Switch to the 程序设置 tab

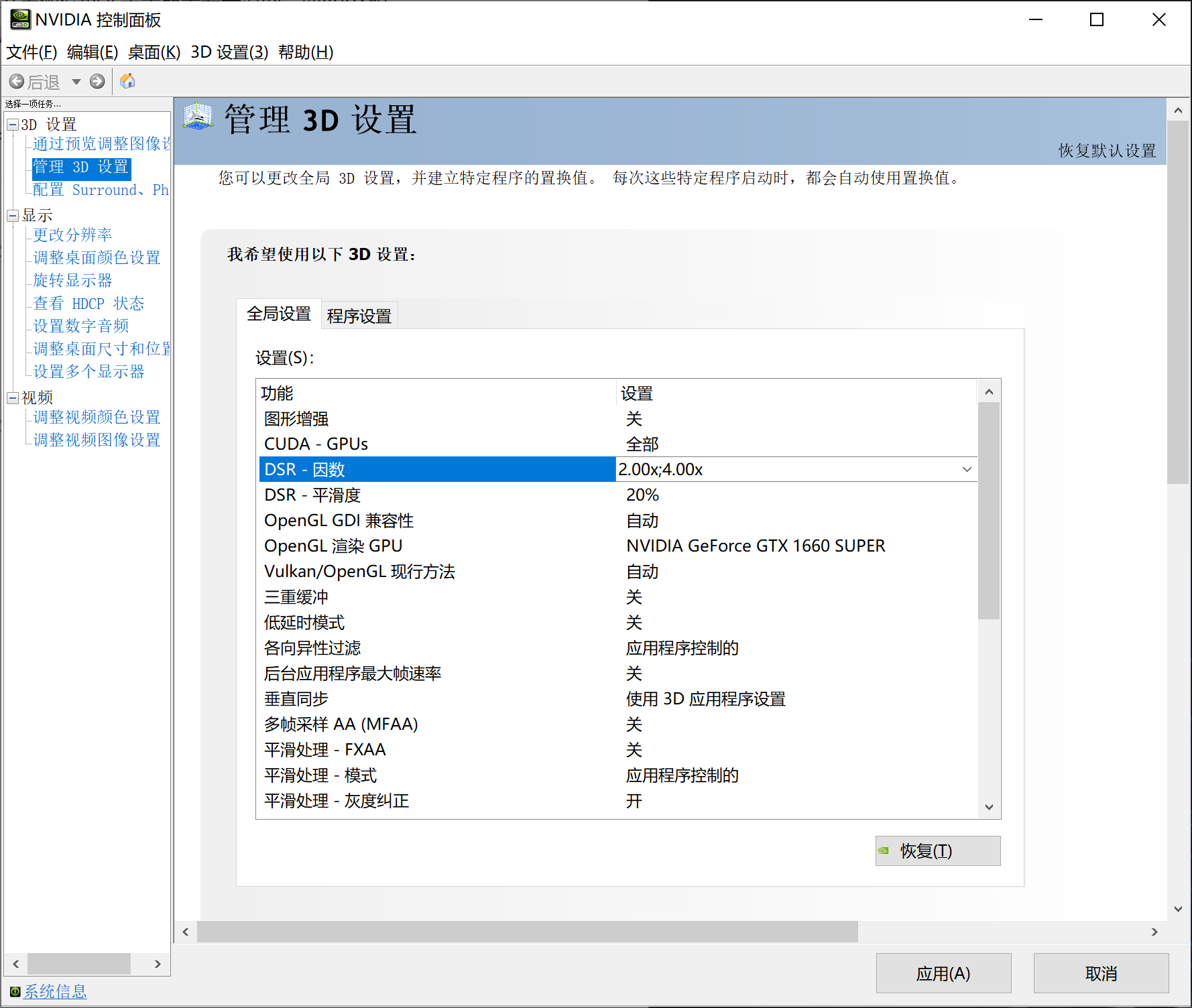pyautogui.click(x=359, y=316)
